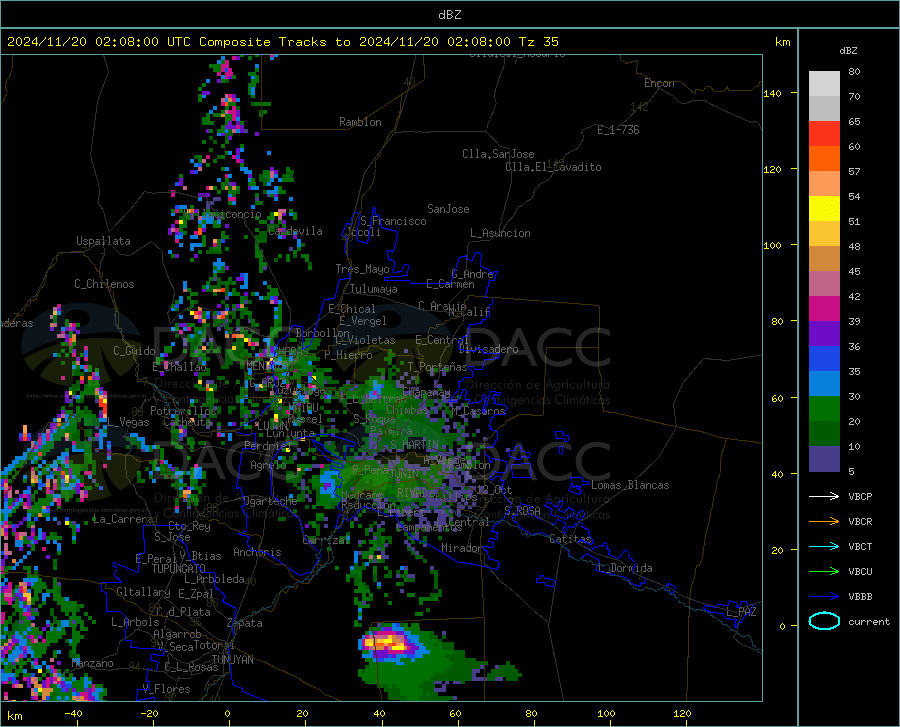The image size is (900, 727).
Task: Click the Encon map label
Action: tap(659, 83)
